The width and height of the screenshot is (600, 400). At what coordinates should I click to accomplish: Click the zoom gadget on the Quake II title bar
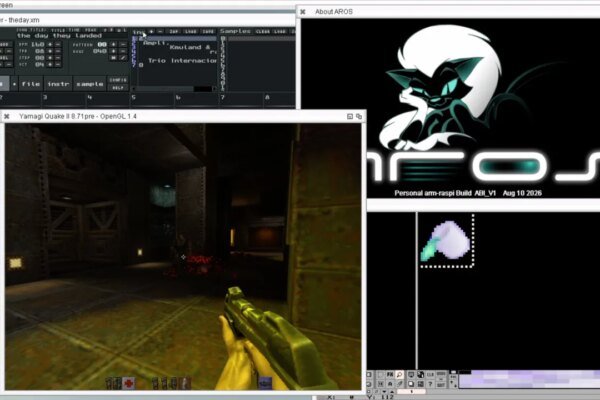(350, 116)
